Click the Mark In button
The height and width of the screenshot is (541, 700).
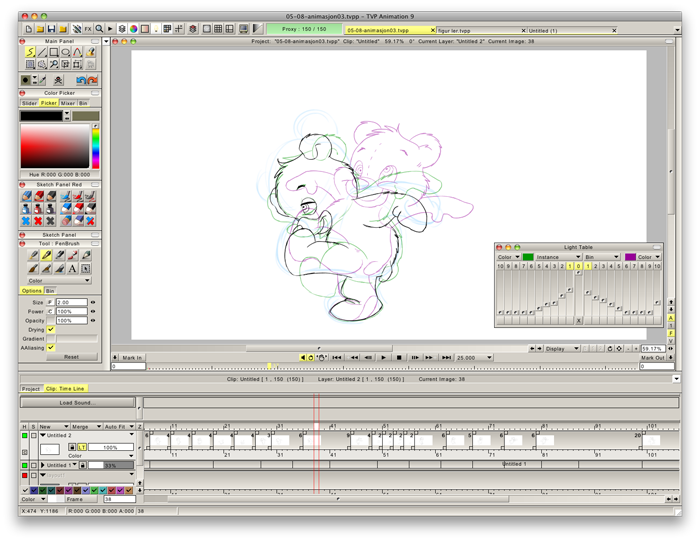click(x=132, y=358)
